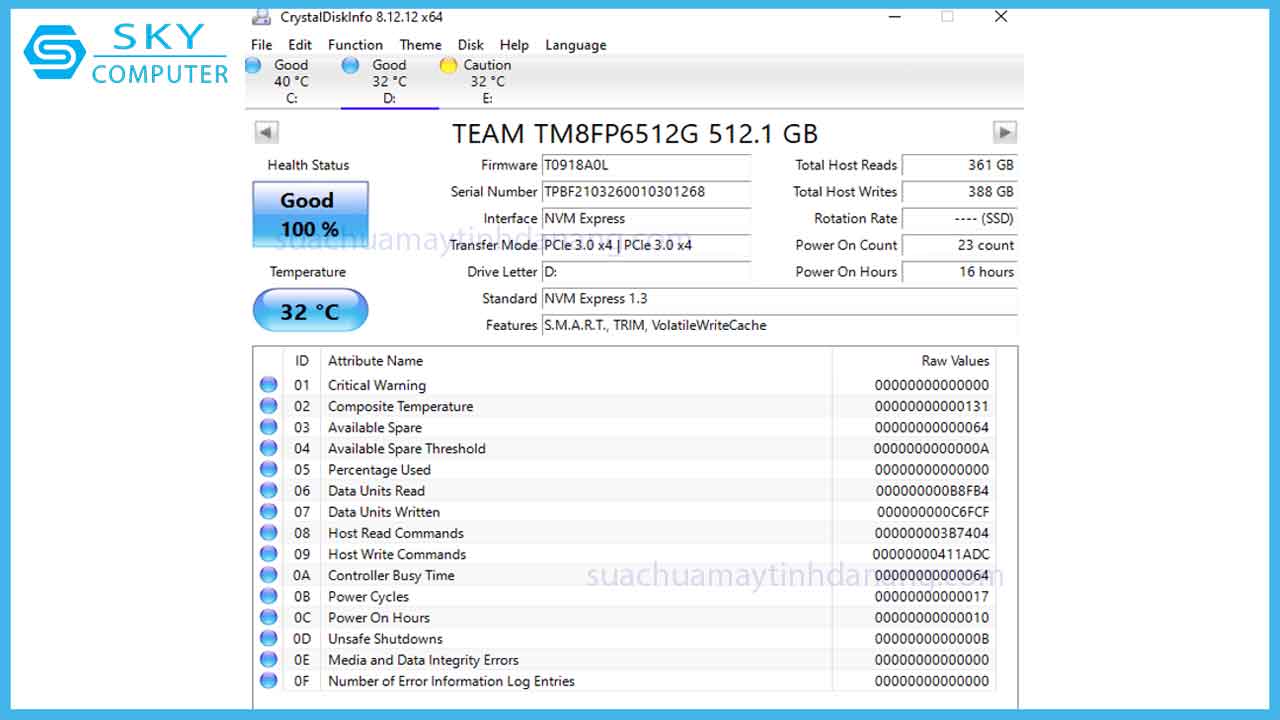Click Power On Hours value 16 hours

pos(960,272)
